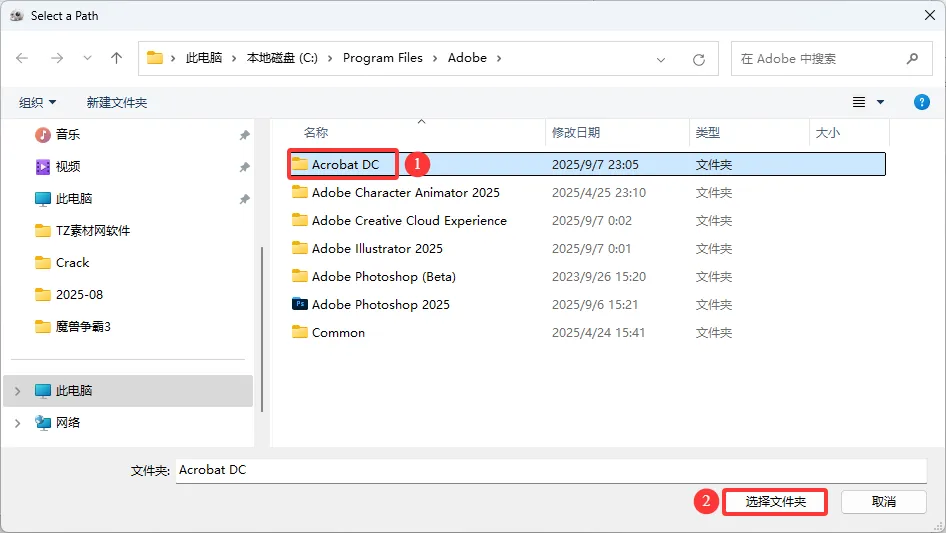Click 取消 button
Viewport: 946px width, 533px height.
point(884,502)
